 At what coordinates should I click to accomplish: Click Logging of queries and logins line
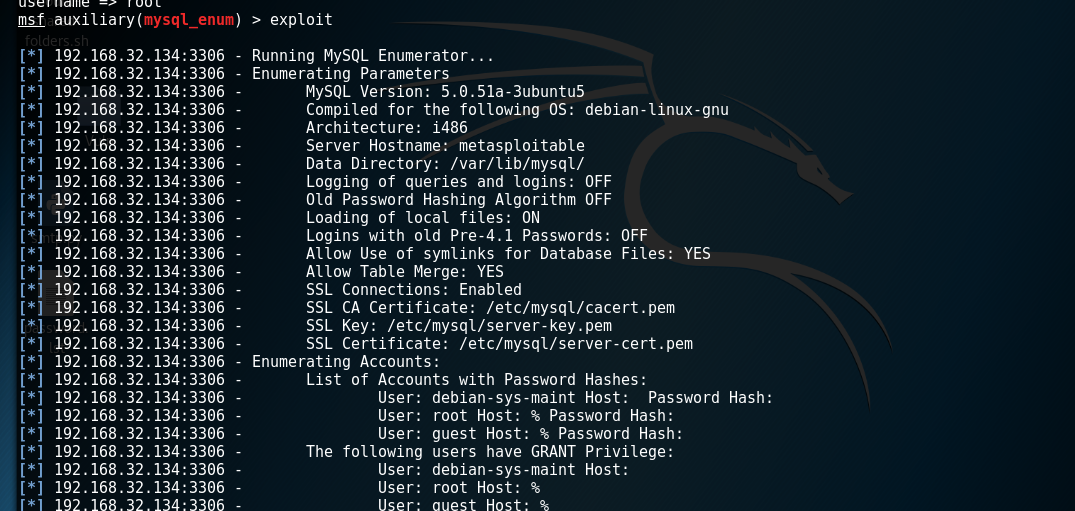coord(458,182)
